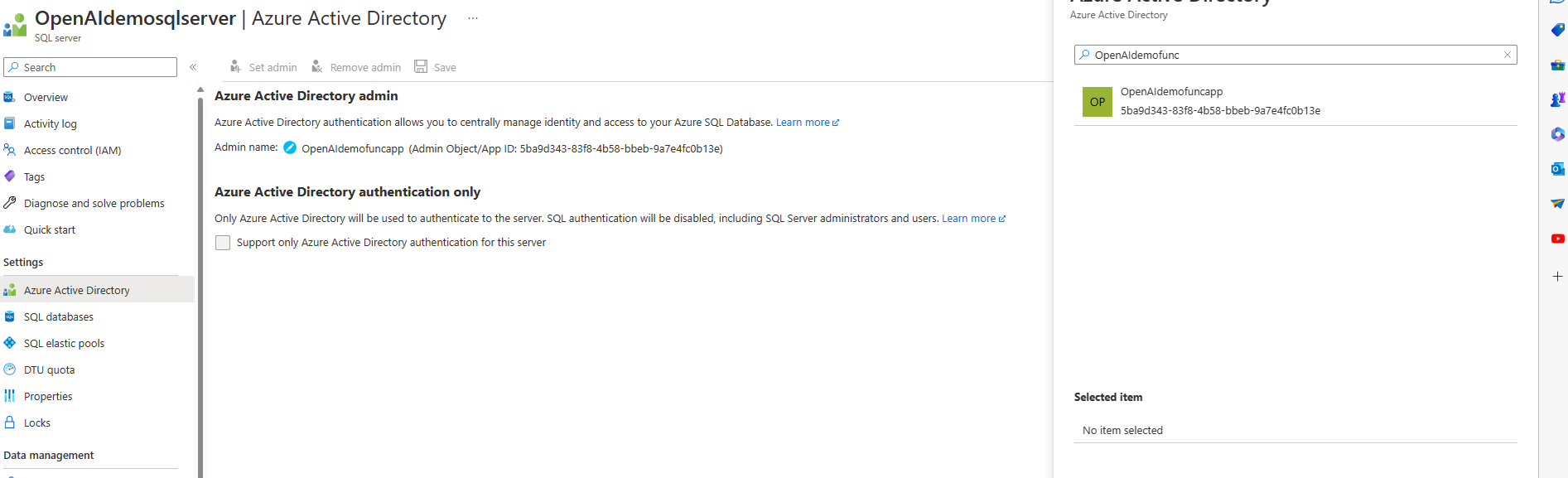Click the Azure Active Directory sidebar icon
The width and height of the screenshot is (1568, 478).
9,290
